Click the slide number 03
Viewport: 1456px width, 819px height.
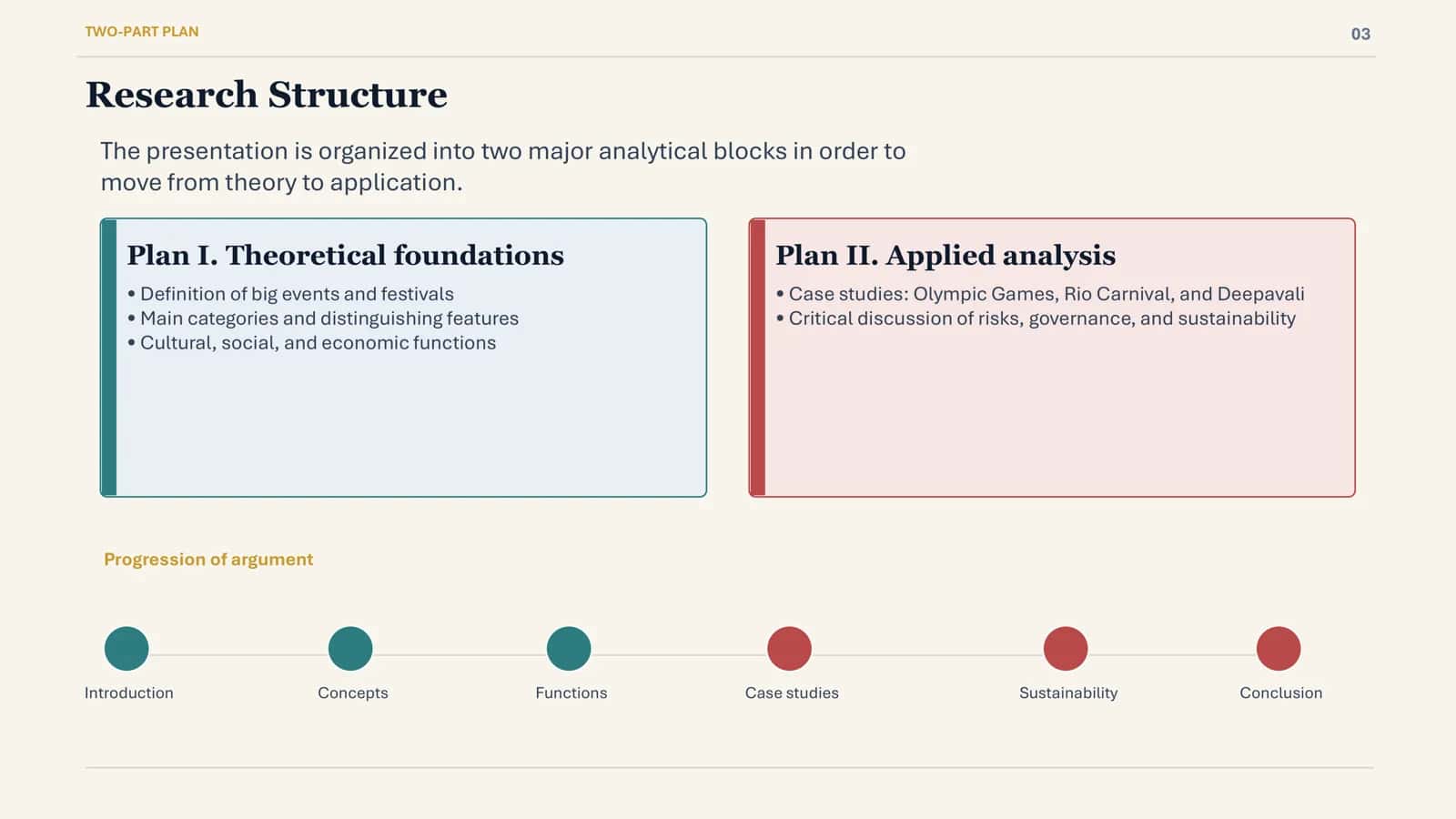click(x=1360, y=35)
